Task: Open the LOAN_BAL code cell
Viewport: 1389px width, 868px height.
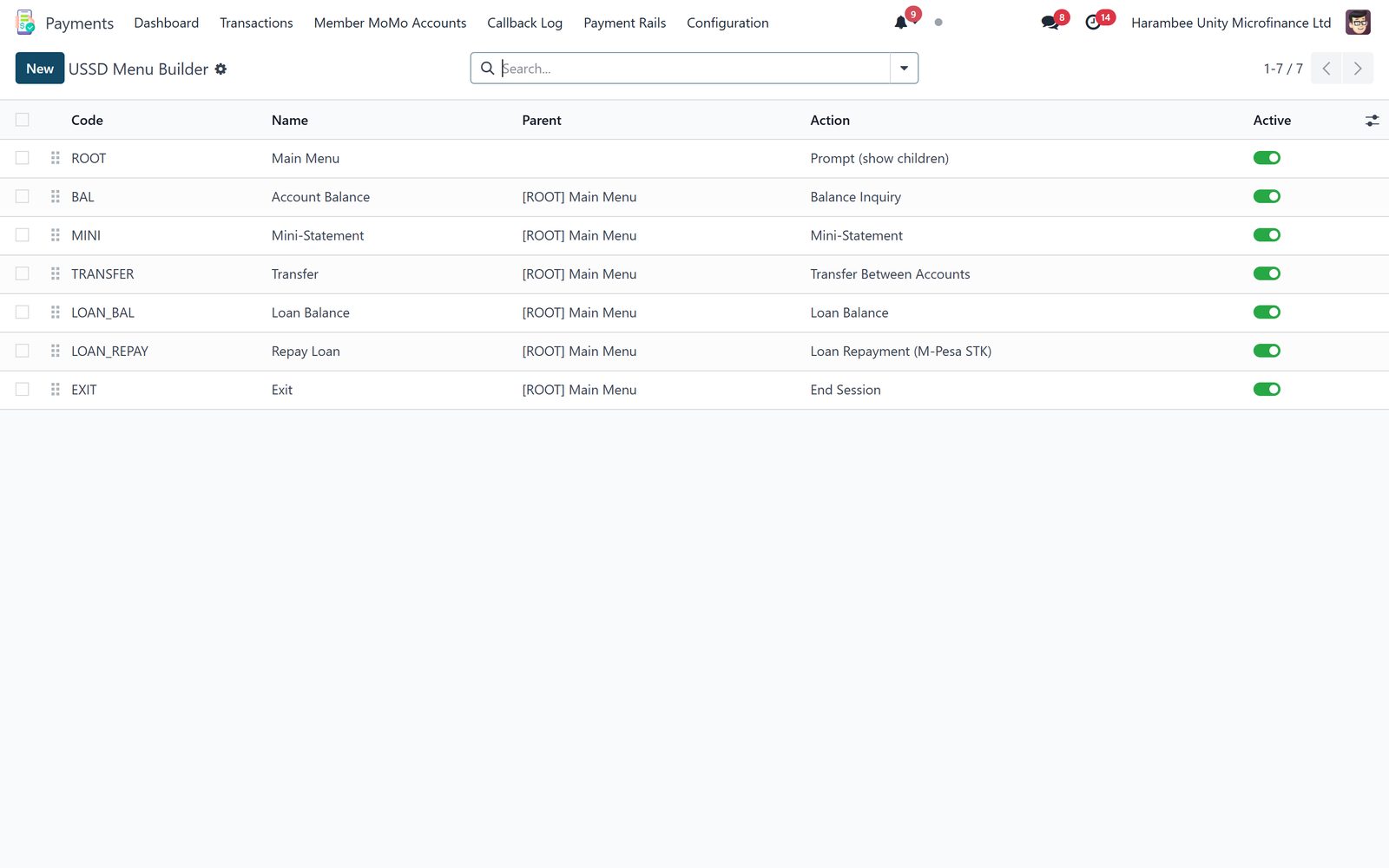Action: tap(102, 312)
